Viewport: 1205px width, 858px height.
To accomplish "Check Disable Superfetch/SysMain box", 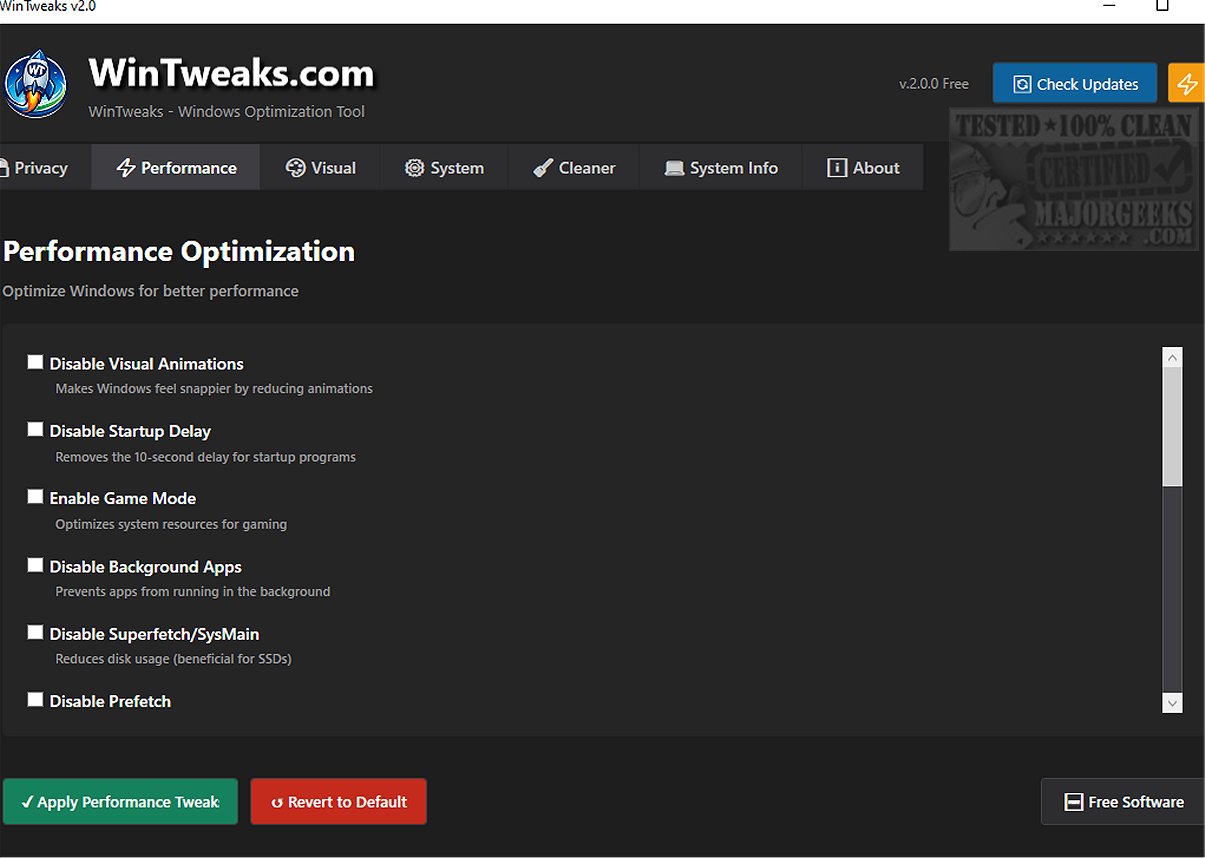I will coord(36,632).
